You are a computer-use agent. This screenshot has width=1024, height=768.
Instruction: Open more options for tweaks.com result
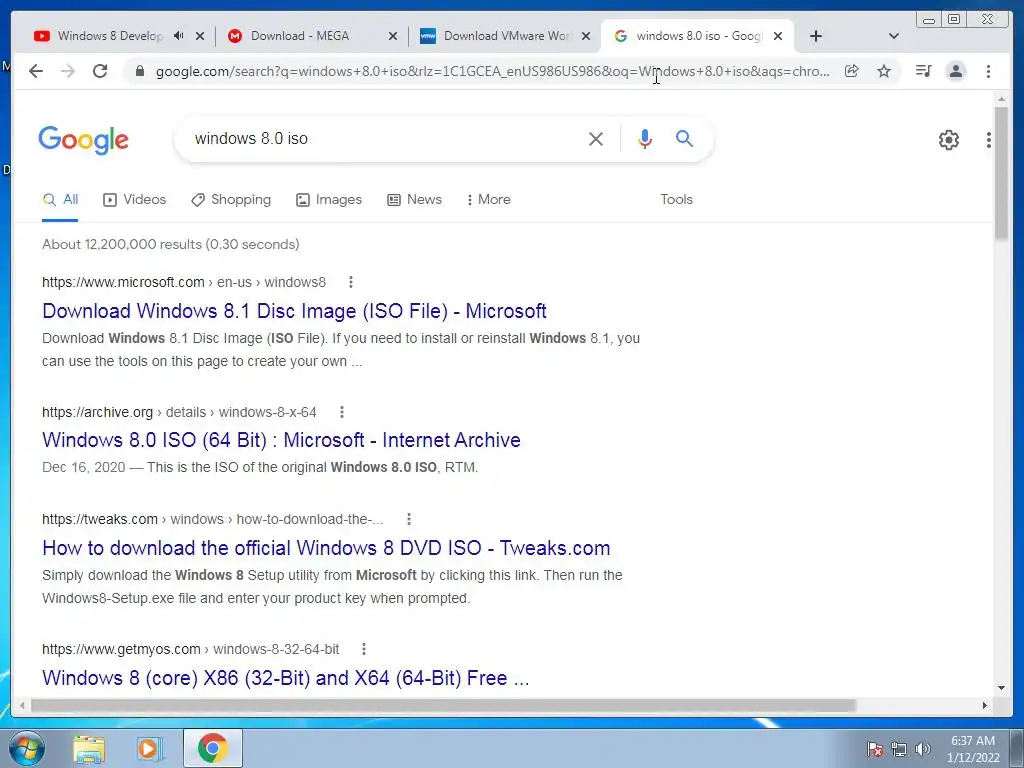(x=409, y=519)
